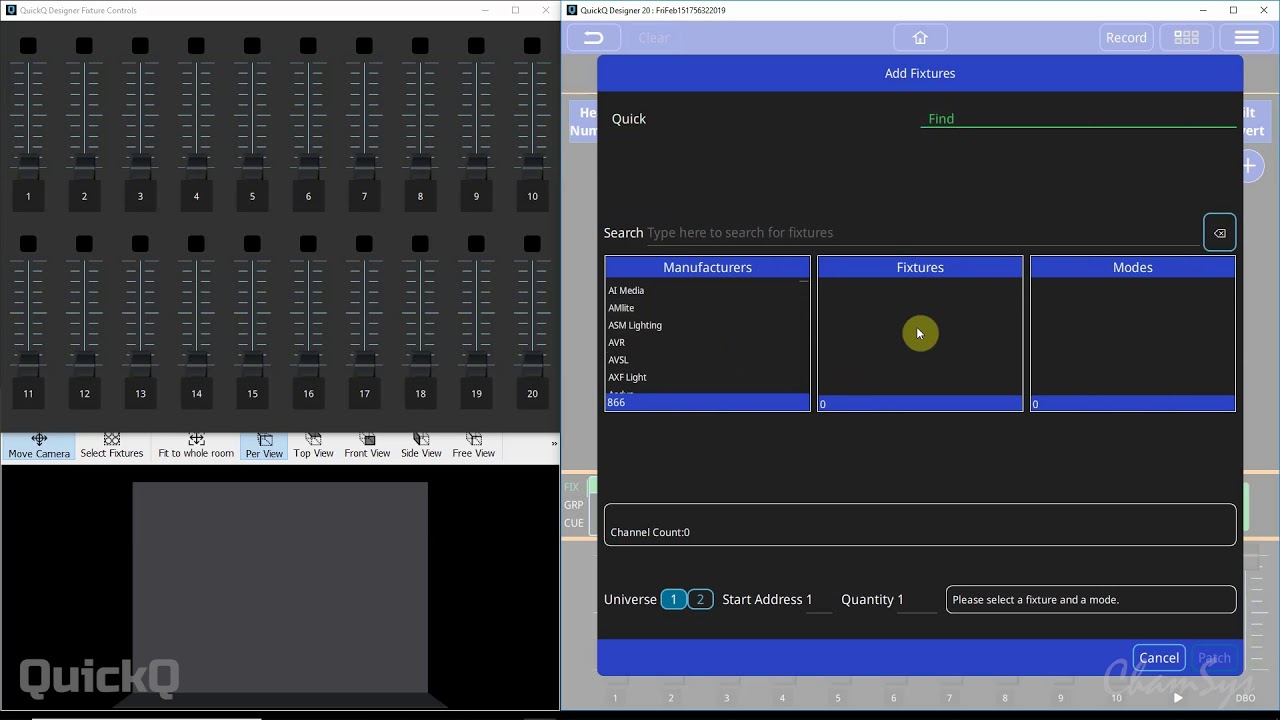Click the number 4 fader label
Viewport: 1280px width, 720px height.
(x=196, y=196)
